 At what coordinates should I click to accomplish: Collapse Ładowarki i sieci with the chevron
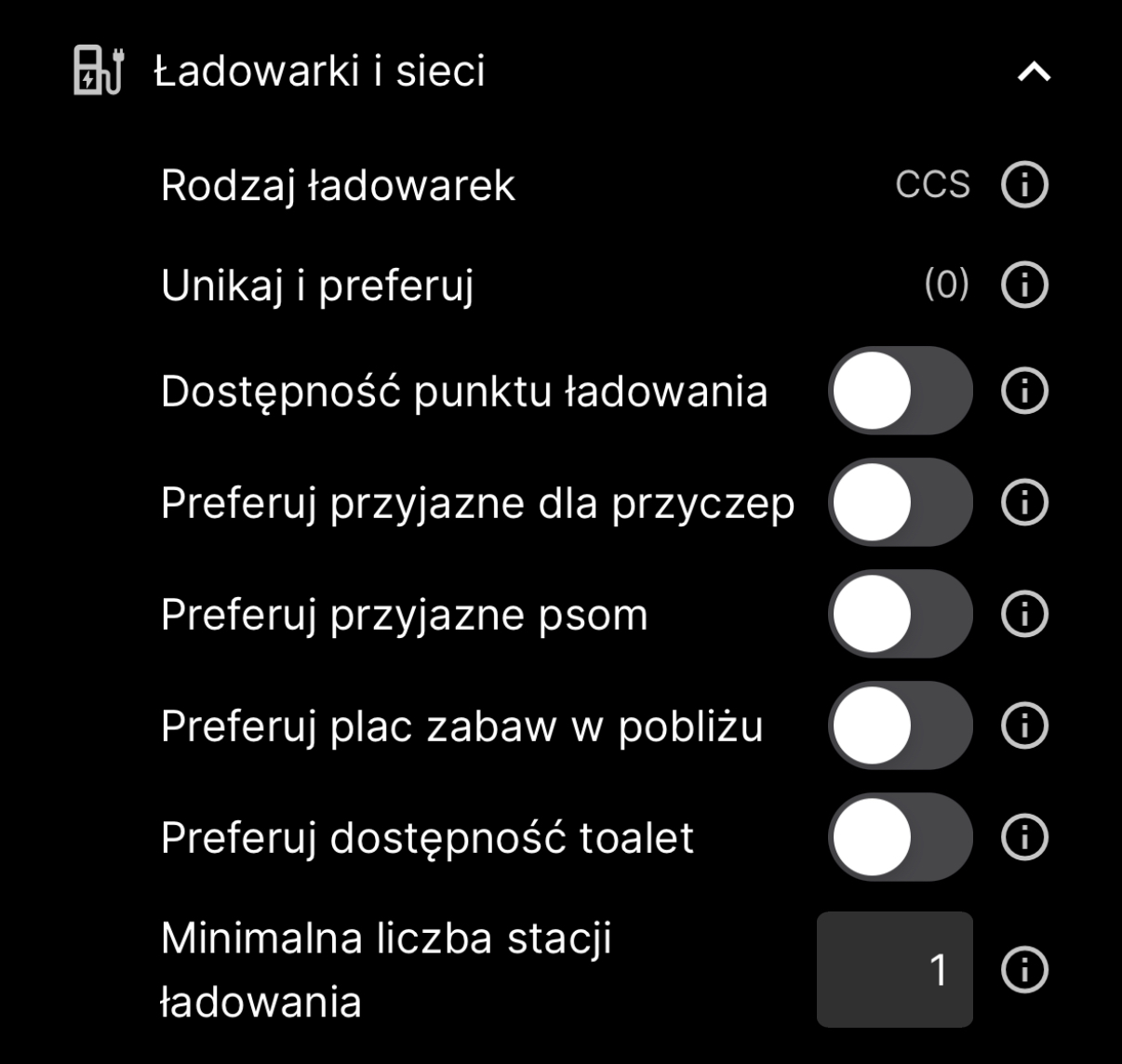(1035, 72)
